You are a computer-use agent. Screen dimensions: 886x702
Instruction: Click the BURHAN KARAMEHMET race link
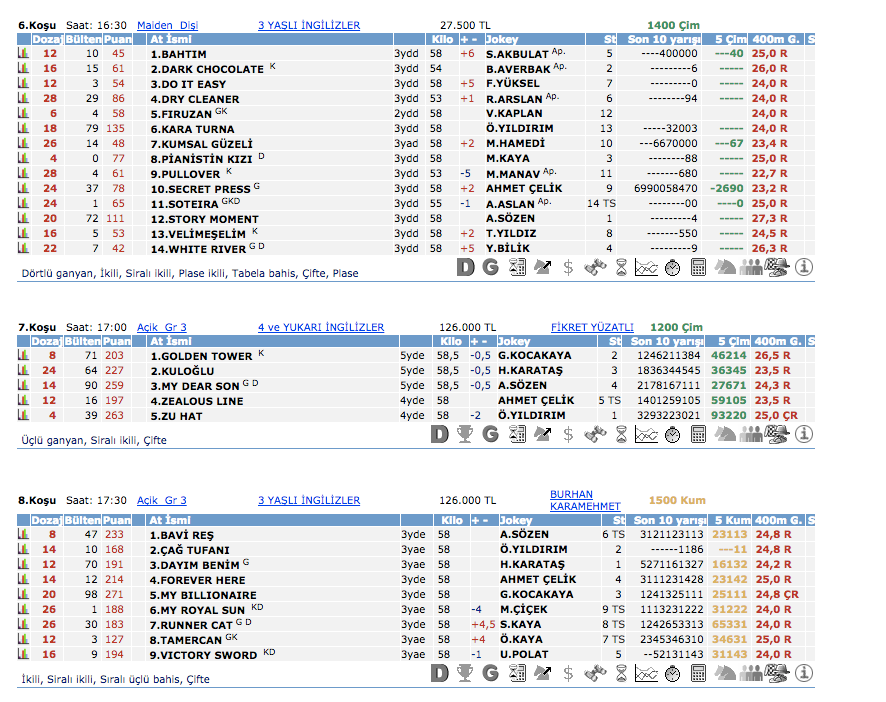[x=585, y=500]
